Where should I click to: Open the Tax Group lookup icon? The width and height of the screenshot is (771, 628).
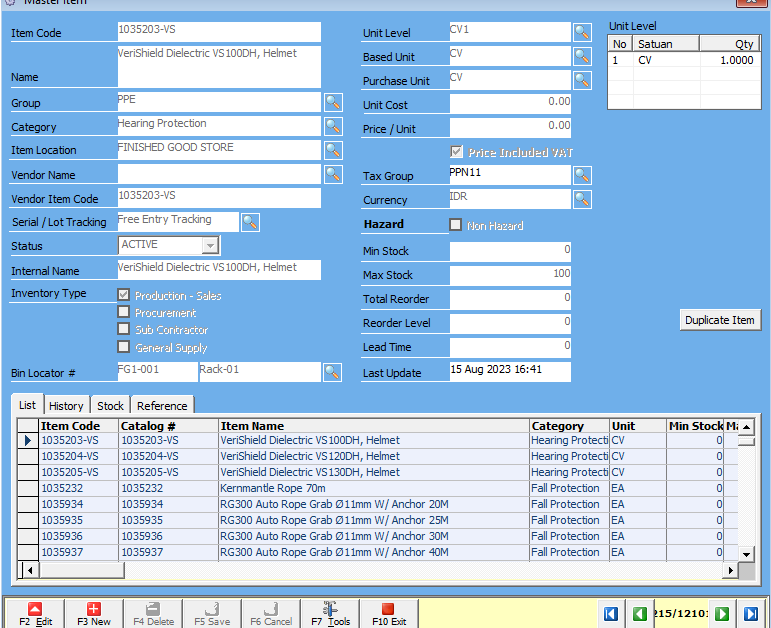point(582,176)
